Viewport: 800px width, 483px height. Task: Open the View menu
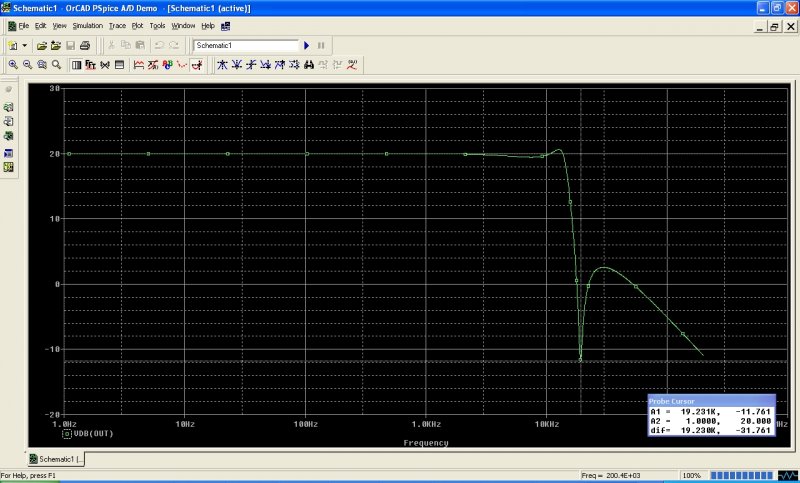click(x=60, y=26)
